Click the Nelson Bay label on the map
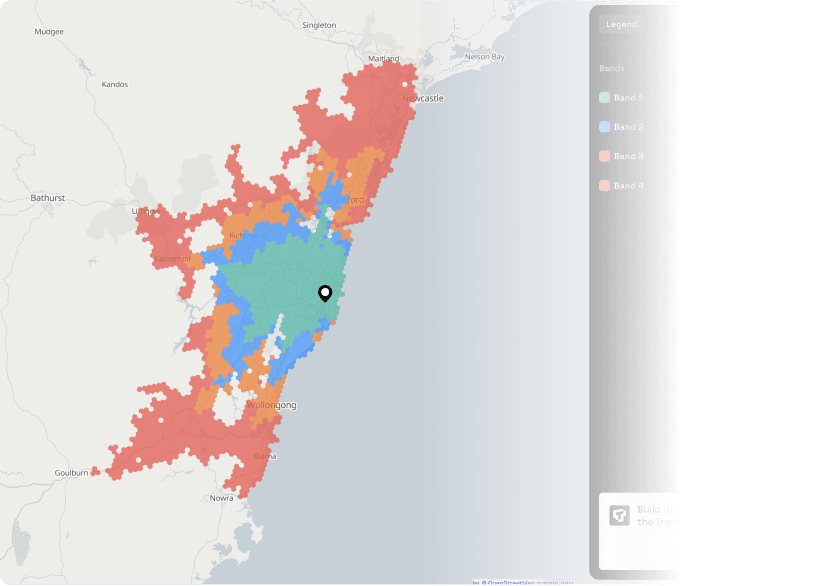836x586 pixels. 485,57
